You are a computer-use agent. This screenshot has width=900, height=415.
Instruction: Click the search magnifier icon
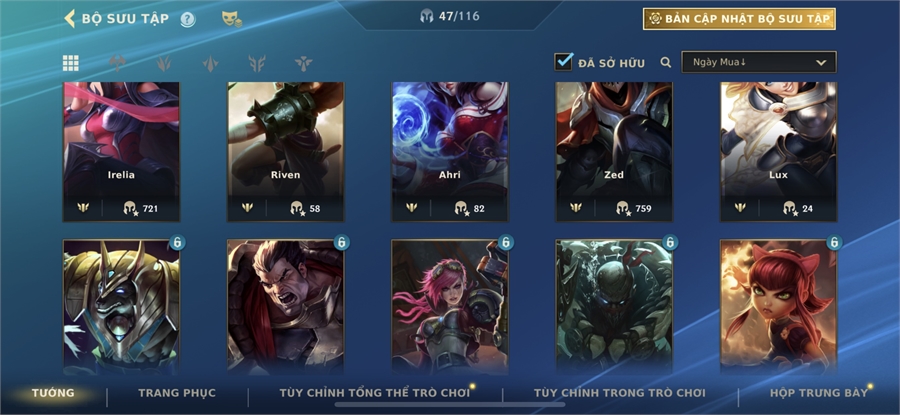point(666,63)
